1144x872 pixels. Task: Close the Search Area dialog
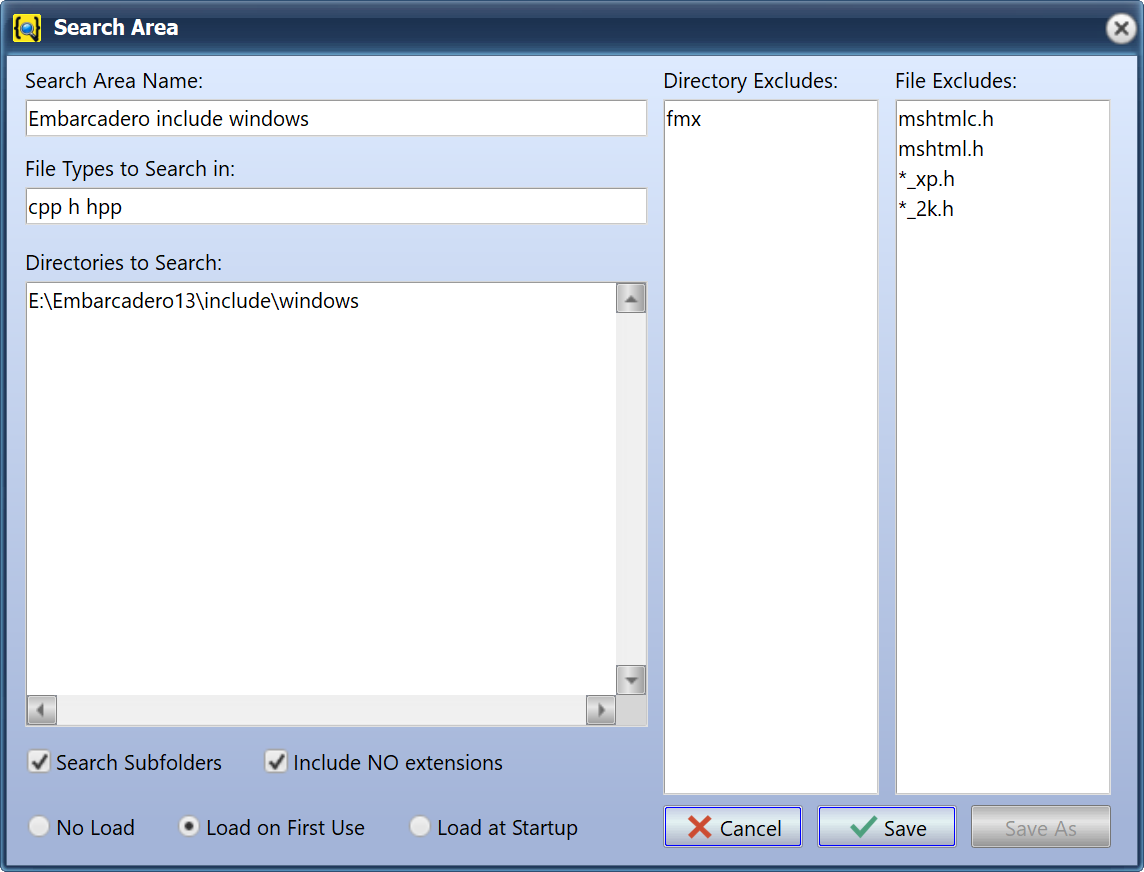point(1121,28)
